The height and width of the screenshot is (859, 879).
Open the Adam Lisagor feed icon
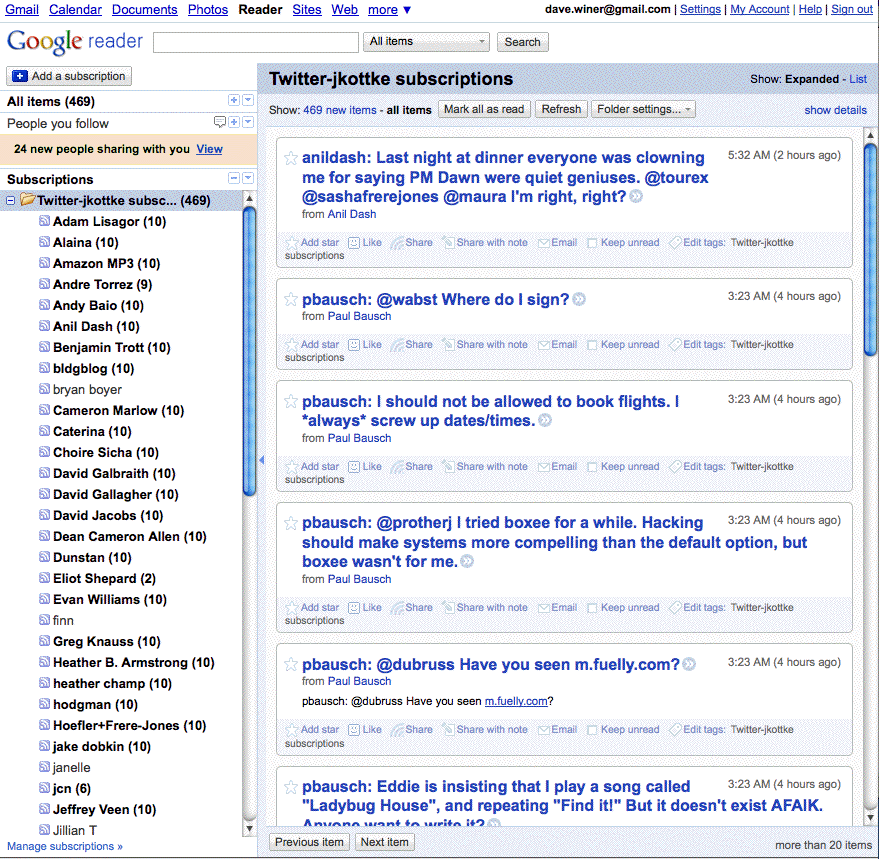click(44, 222)
